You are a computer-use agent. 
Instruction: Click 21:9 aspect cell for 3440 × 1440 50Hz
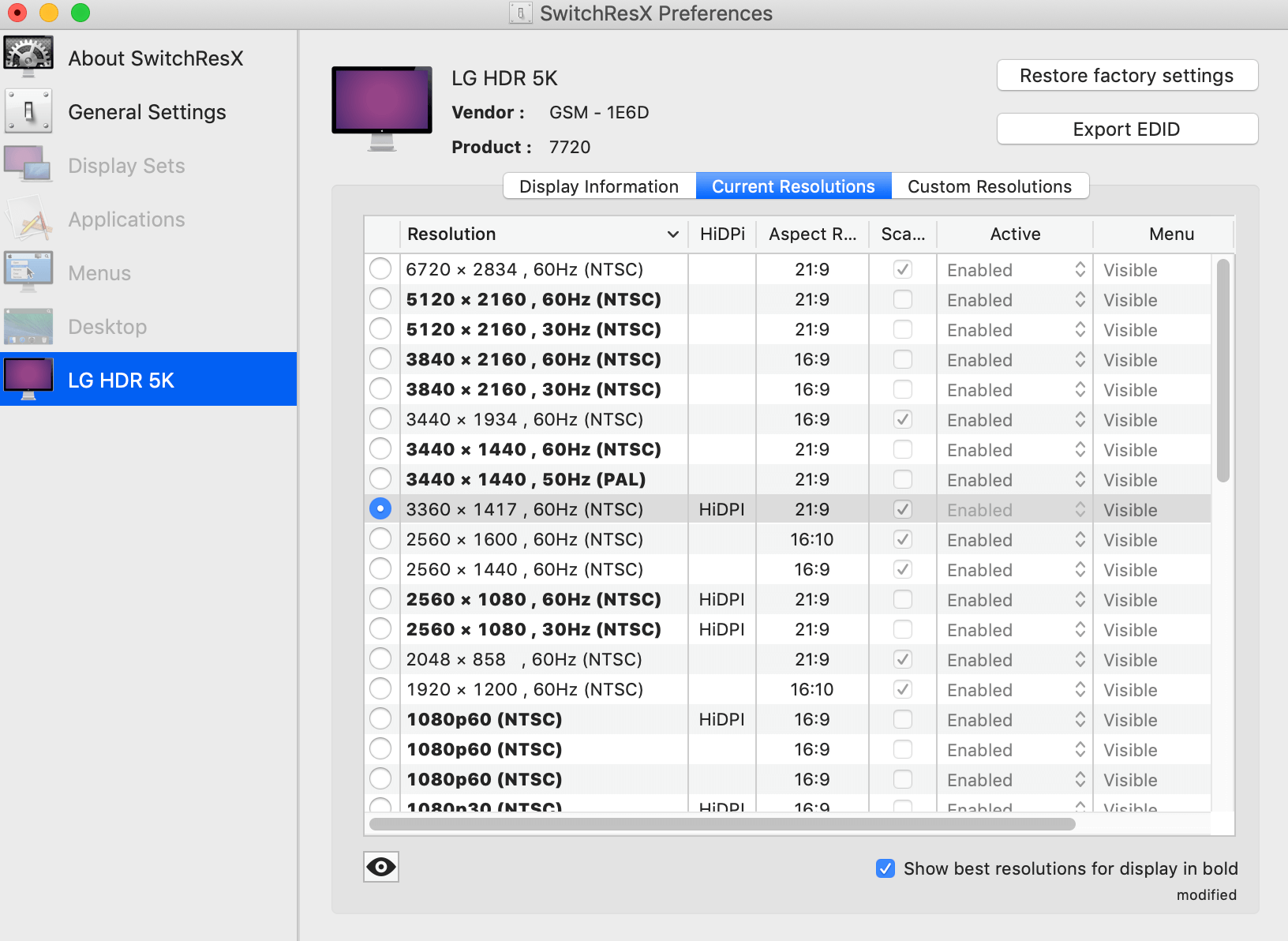point(812,479)
